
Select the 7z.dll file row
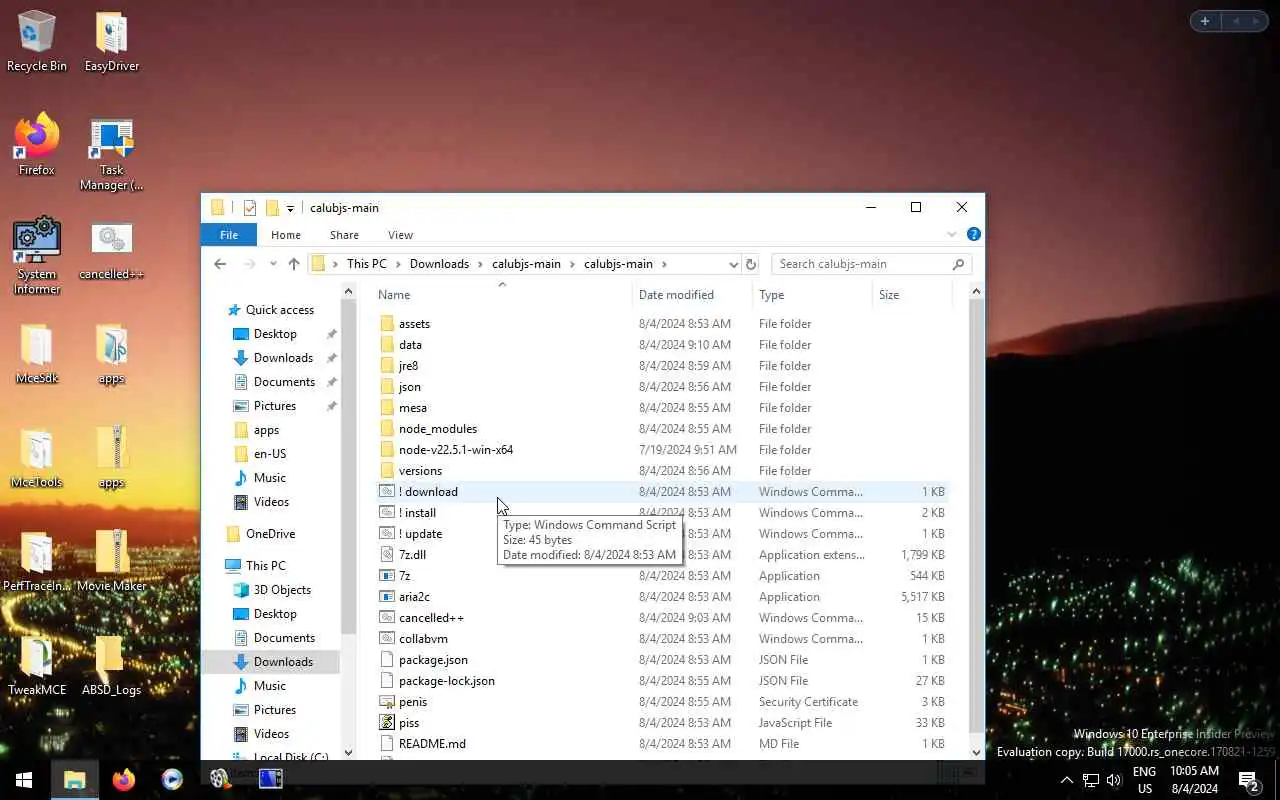tap(660, 555)
